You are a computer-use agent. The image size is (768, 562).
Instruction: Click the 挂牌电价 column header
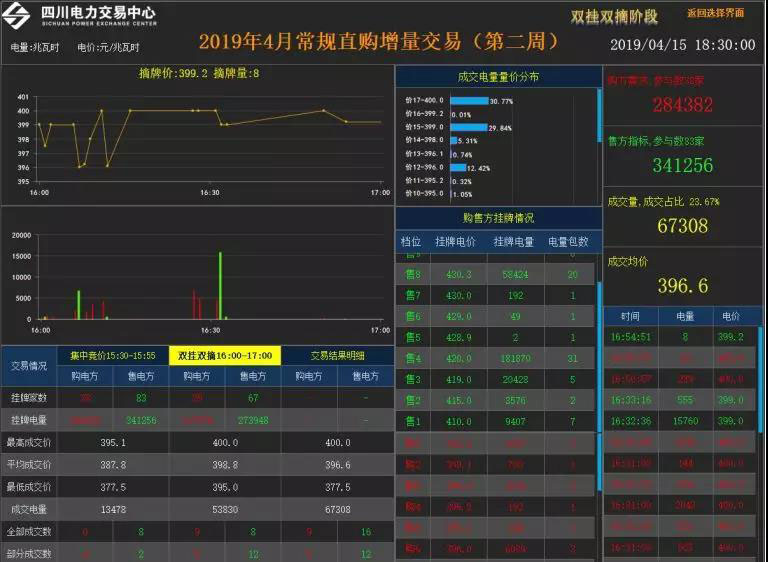click(x=456, y=241)
